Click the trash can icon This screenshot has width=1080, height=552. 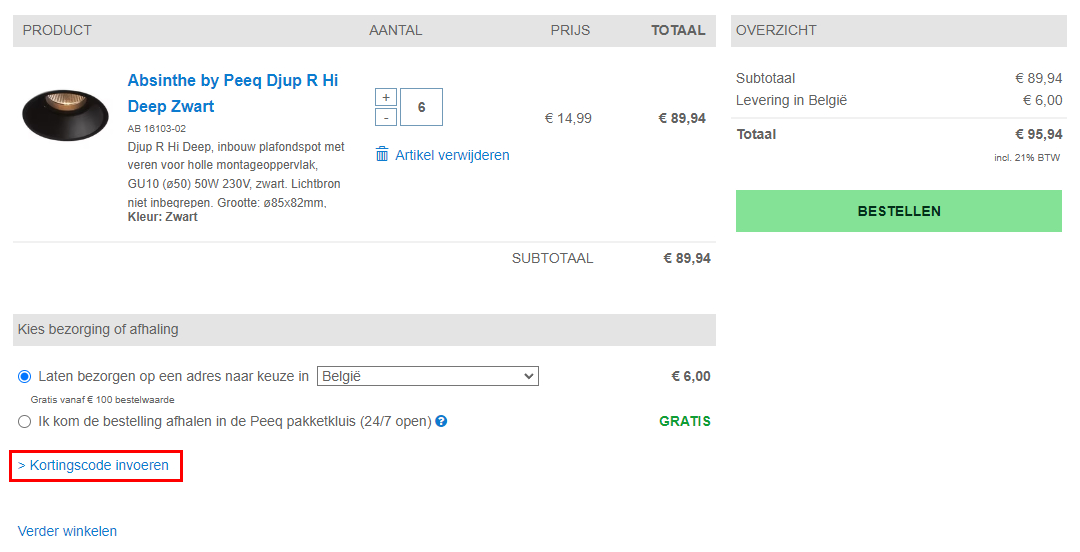coord(382,155)
